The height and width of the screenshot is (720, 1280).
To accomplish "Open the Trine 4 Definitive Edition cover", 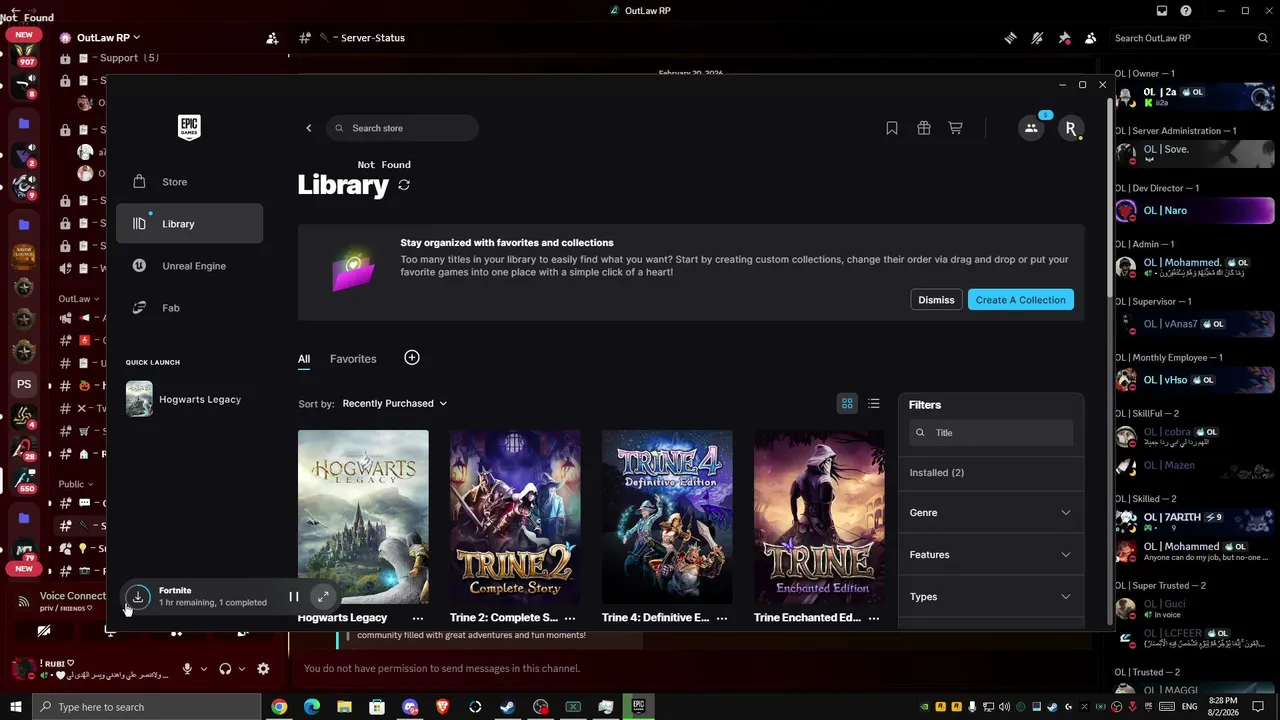I will pos(667,517).
